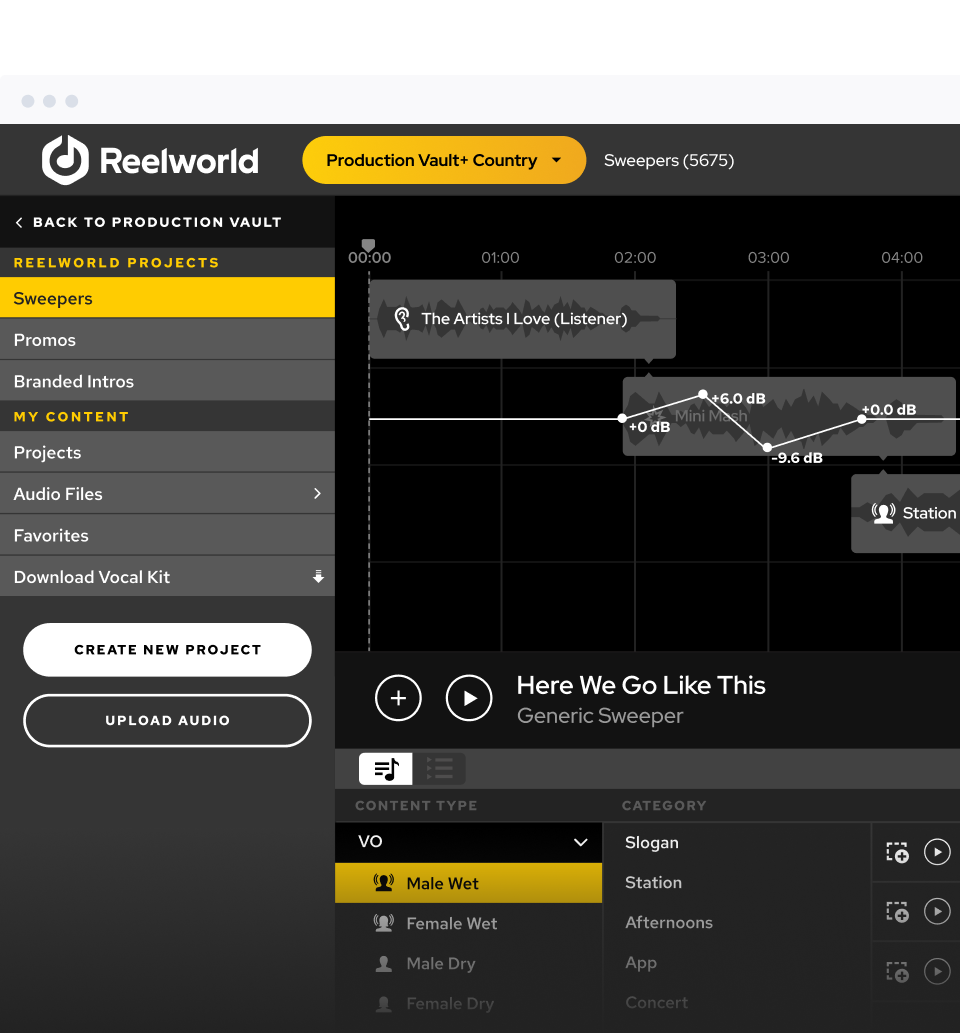Play the Here We Go Like This sweeper
960x1033 pixels.
tap(469, 698)
